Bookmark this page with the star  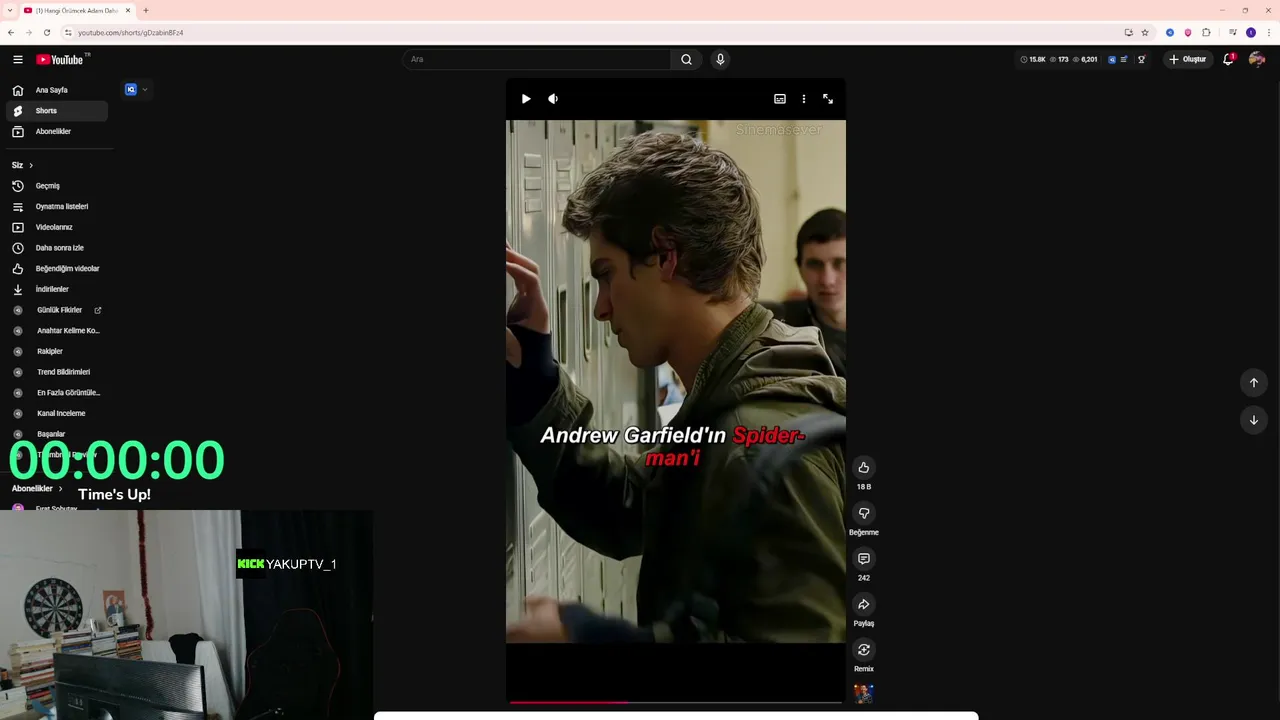coord(1145,32)
